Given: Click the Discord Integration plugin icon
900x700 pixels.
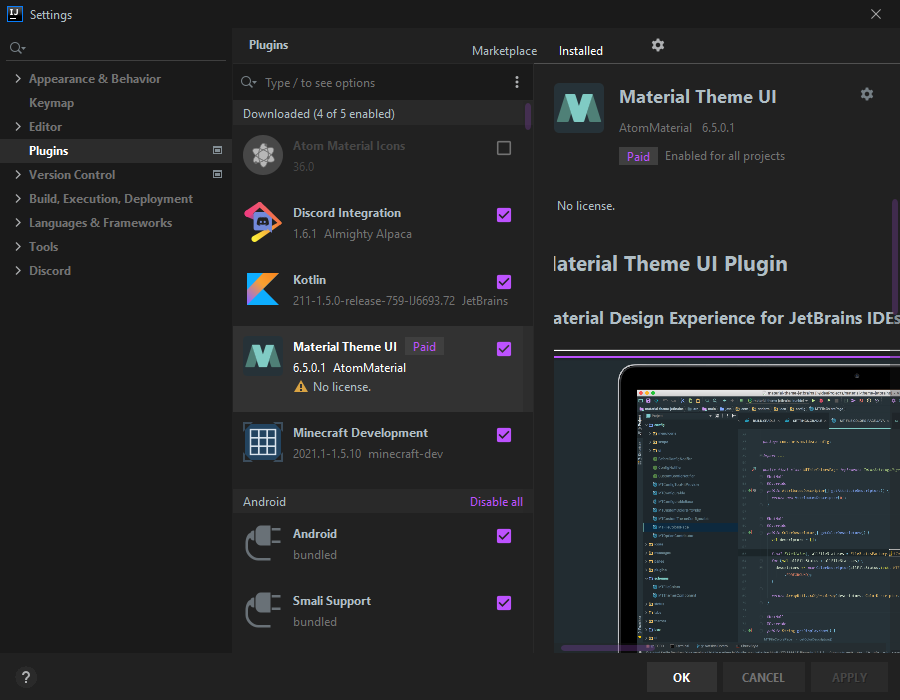Looking at the screenshot, I should coord(263,222).
